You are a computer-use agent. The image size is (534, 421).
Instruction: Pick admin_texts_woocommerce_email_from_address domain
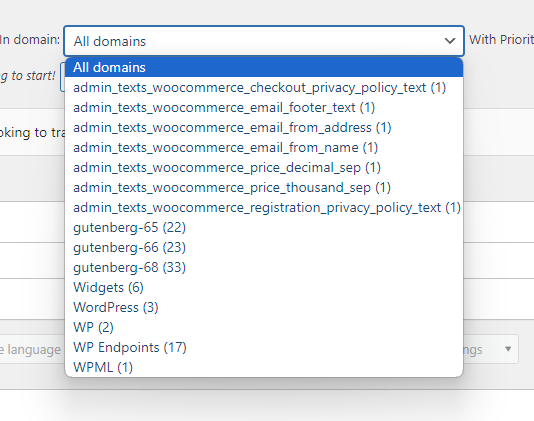pos(264,127)
